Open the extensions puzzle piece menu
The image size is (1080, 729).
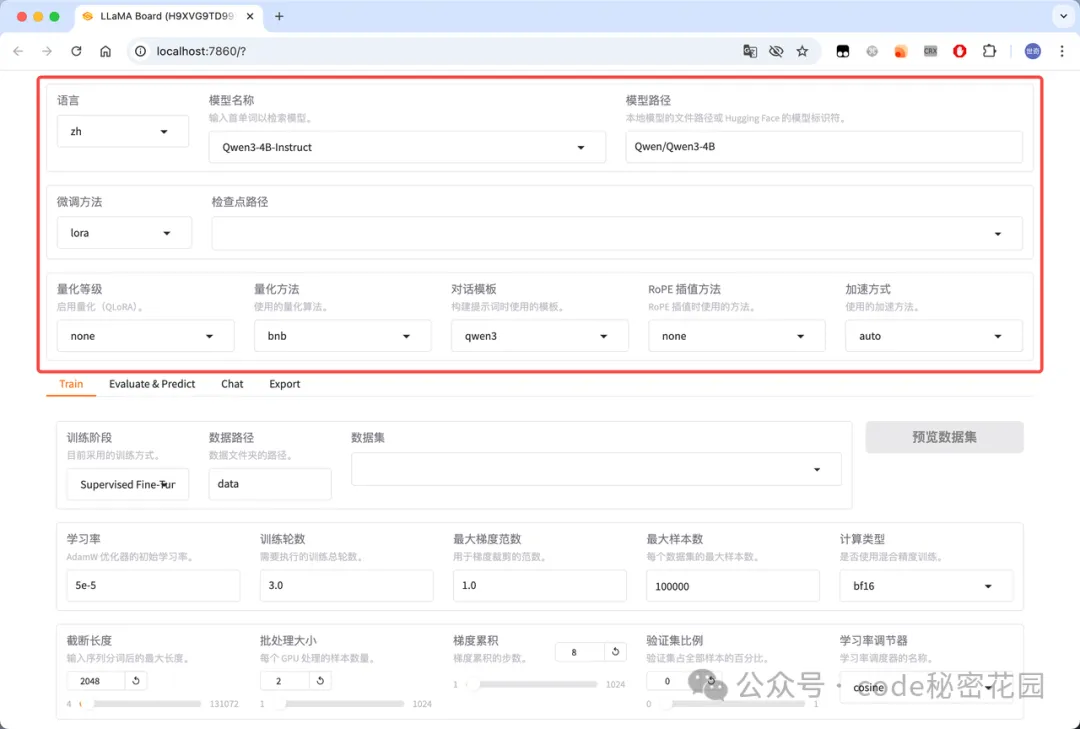tap(989, 51)
